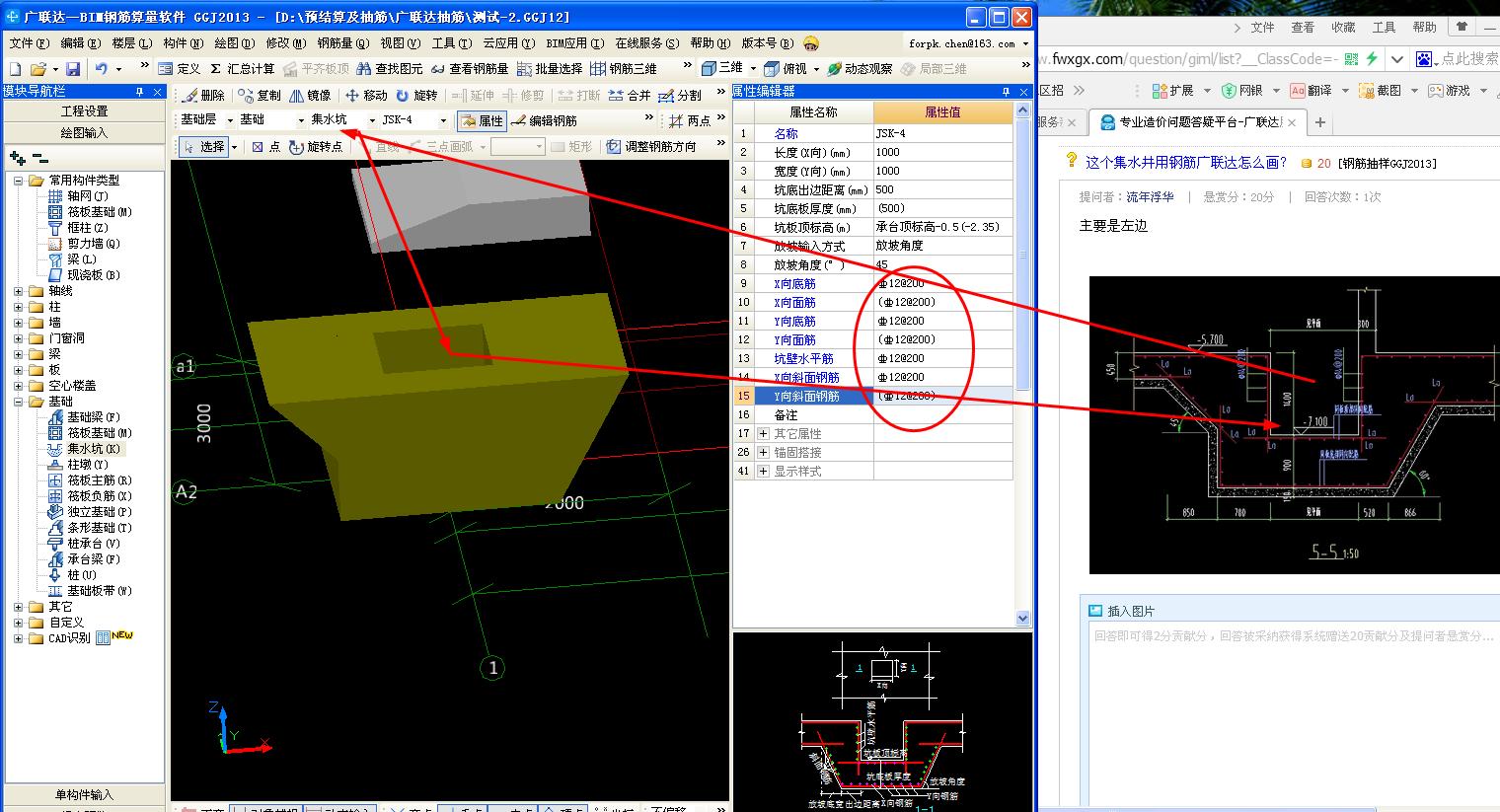Click 两点 two-point tool

[690, 121]
